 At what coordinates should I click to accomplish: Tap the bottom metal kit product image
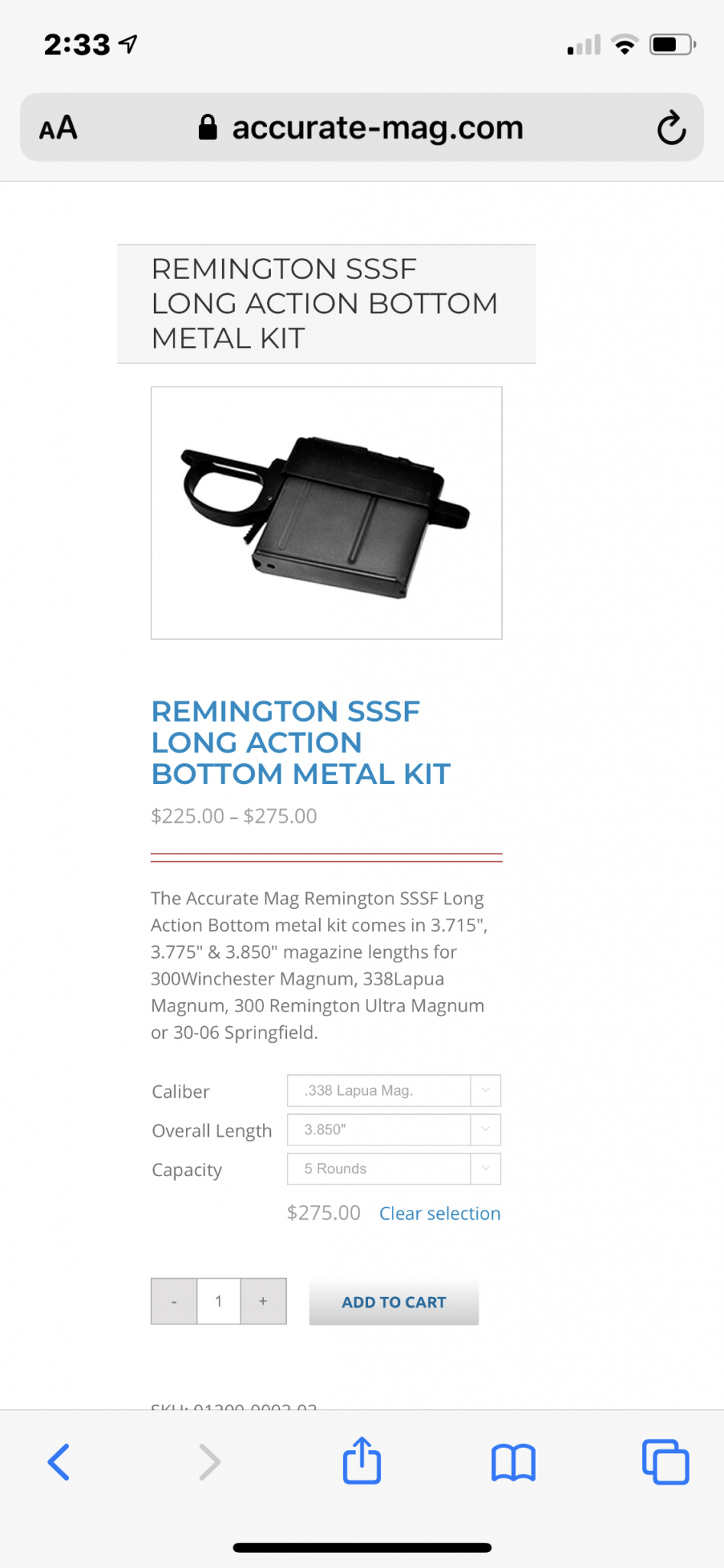pyautogui.click(x=326, y=513)
